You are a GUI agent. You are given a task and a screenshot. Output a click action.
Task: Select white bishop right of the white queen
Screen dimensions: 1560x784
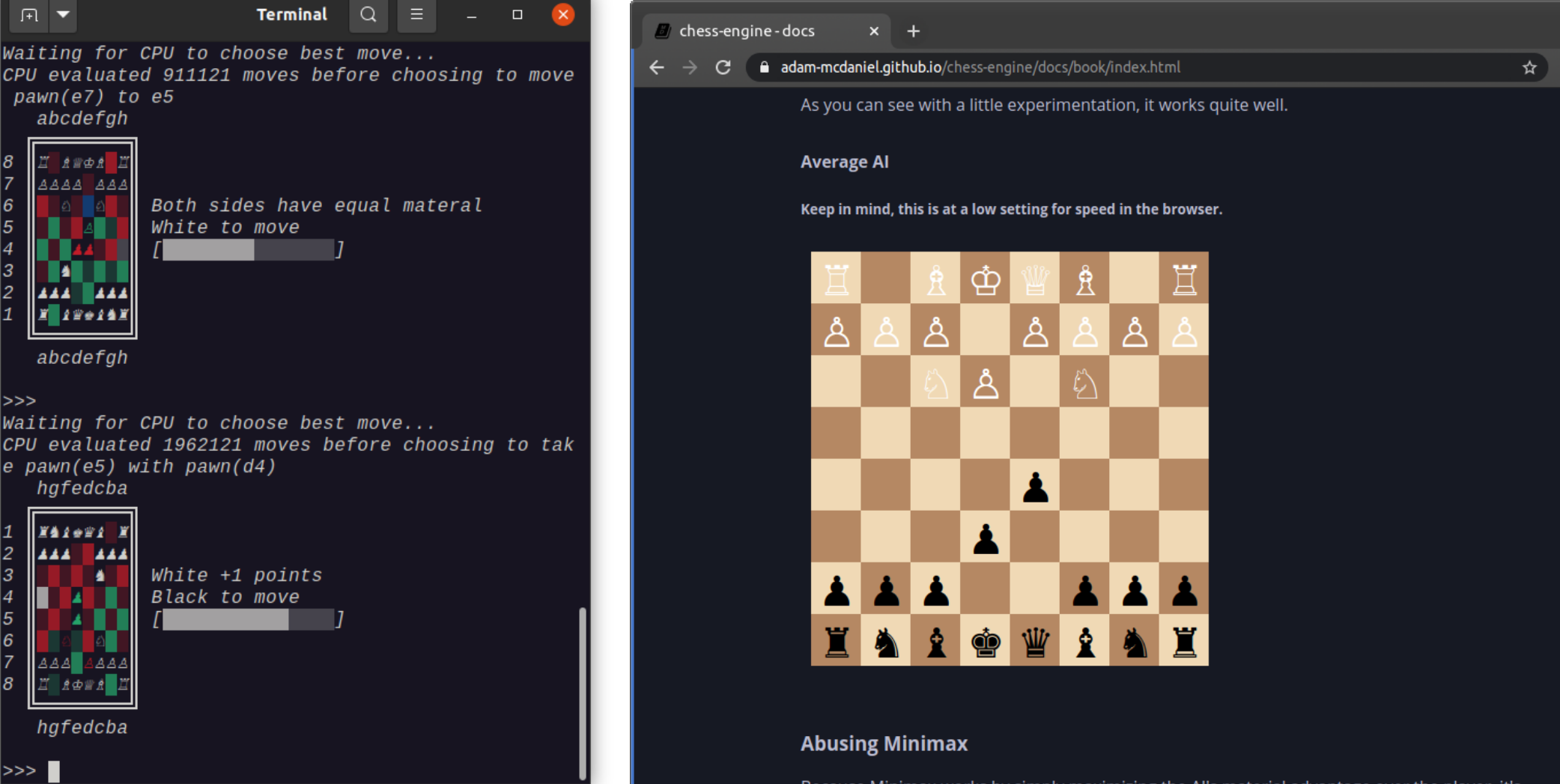[1085, 280]
